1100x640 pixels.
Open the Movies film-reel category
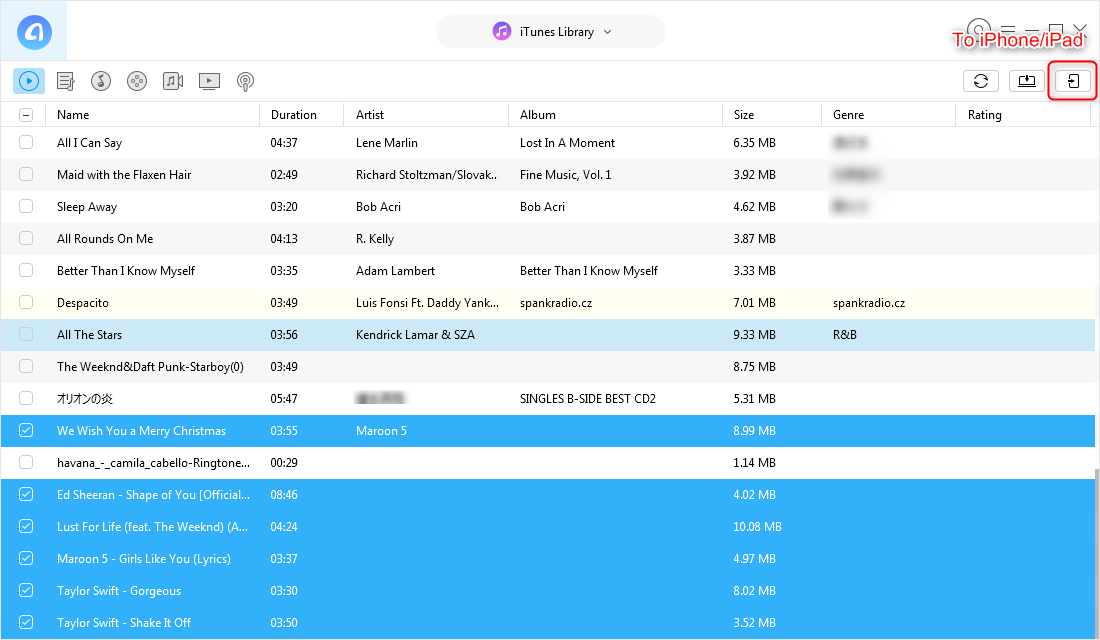(x=137, y=81)
